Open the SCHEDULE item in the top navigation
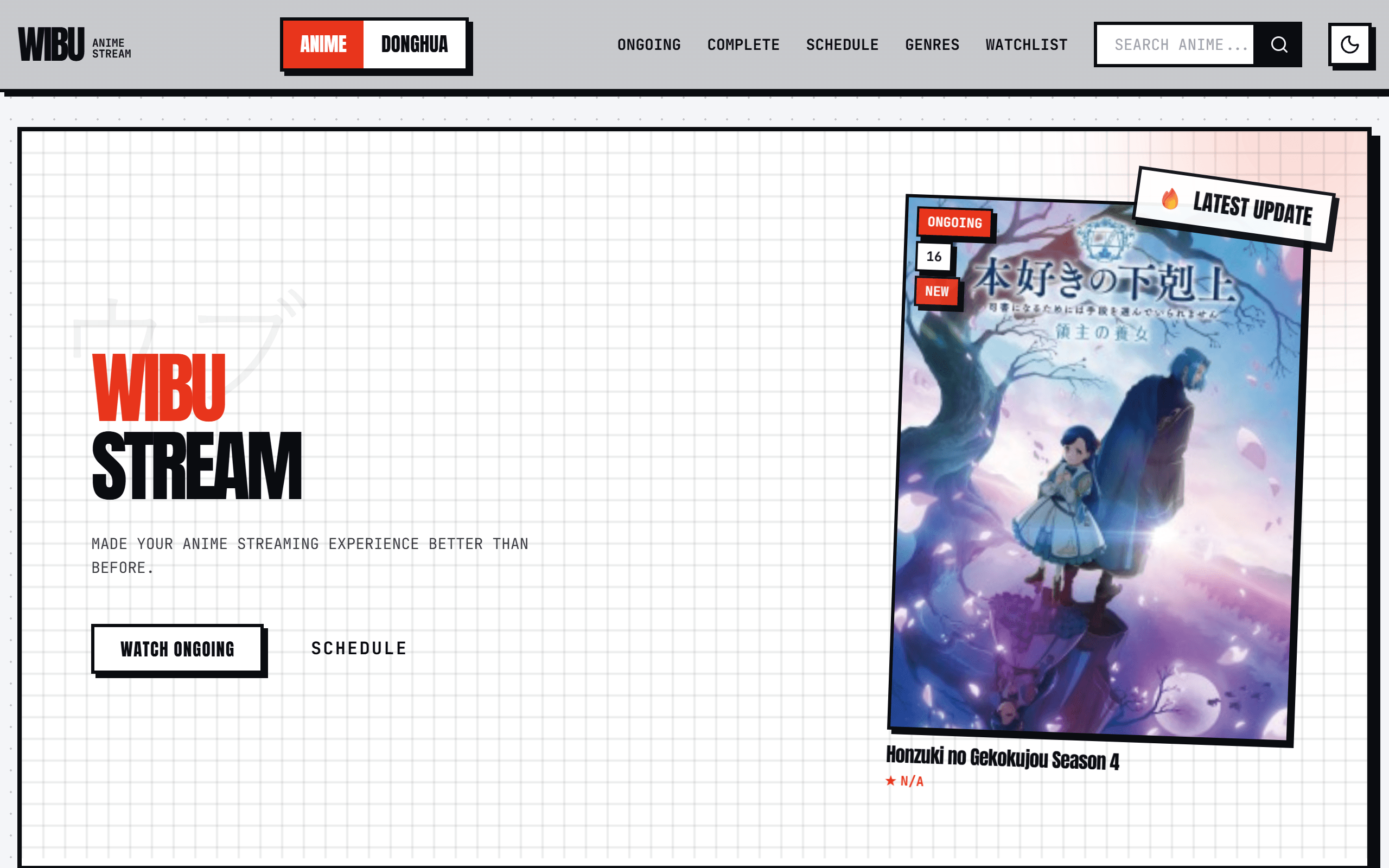Screen dimensions: 1389x868 842,45
